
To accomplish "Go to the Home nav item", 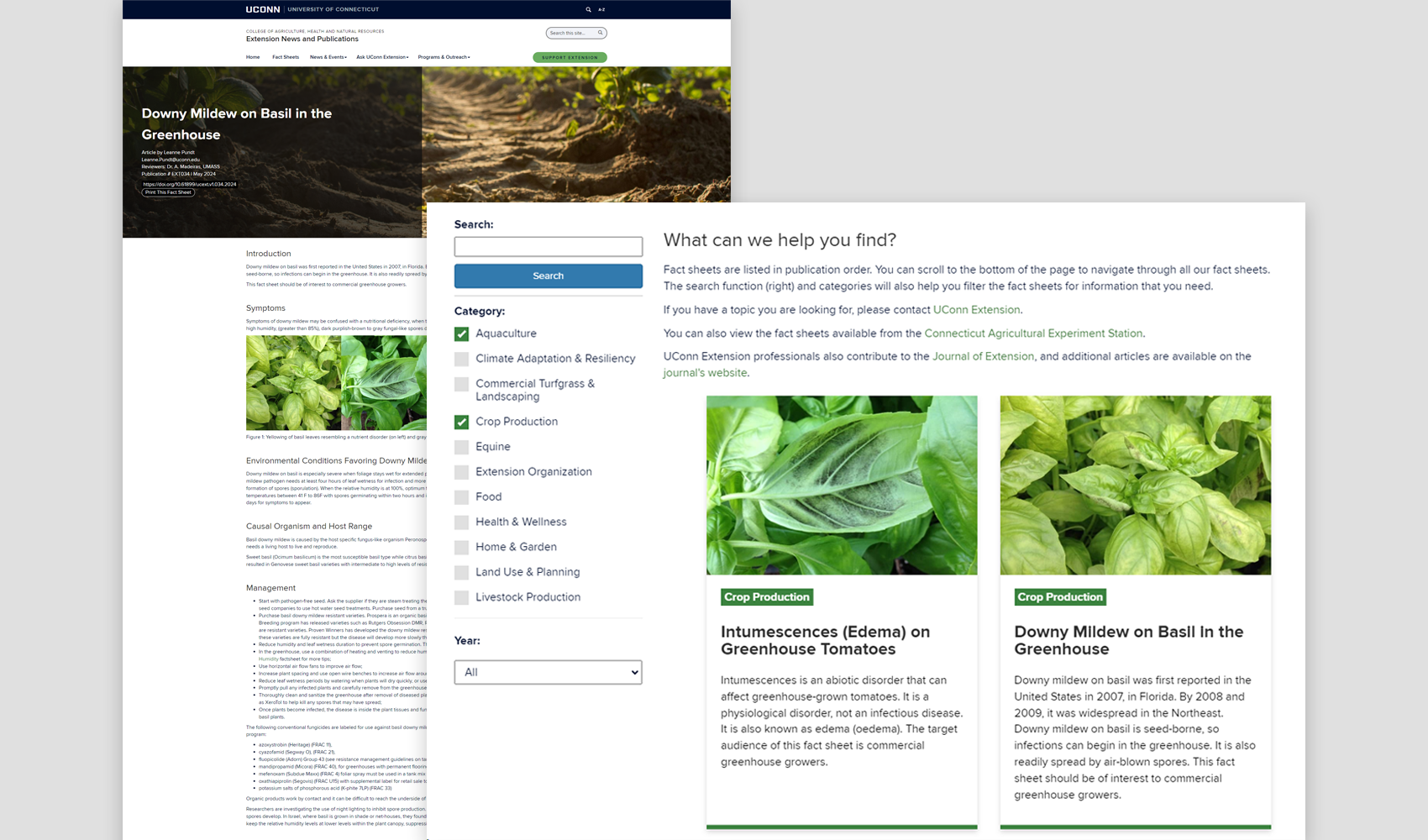I will 253,57.
